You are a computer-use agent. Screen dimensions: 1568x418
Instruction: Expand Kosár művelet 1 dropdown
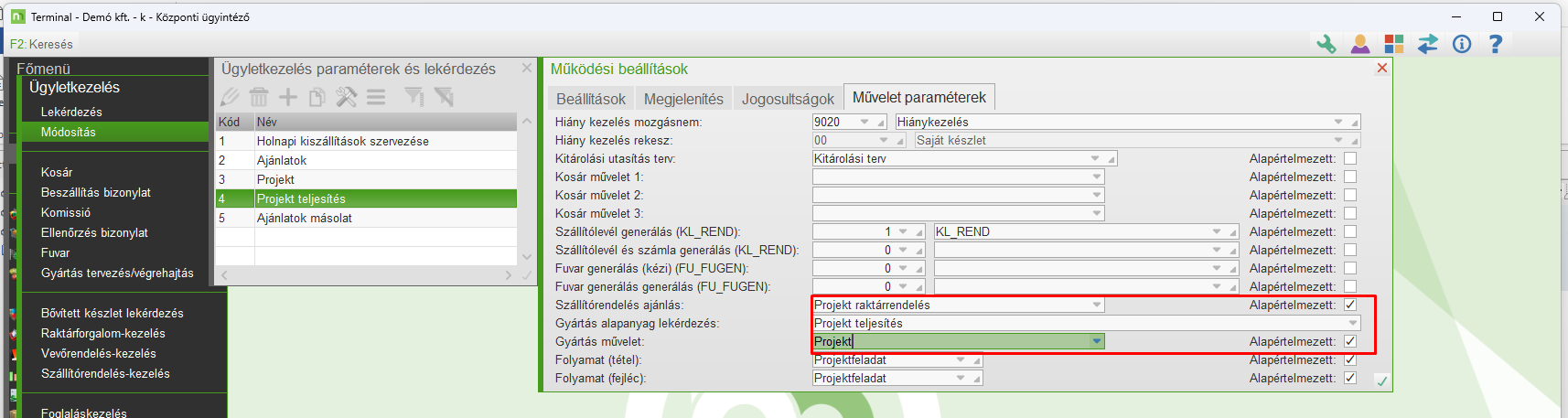[x=1096, y=177]
